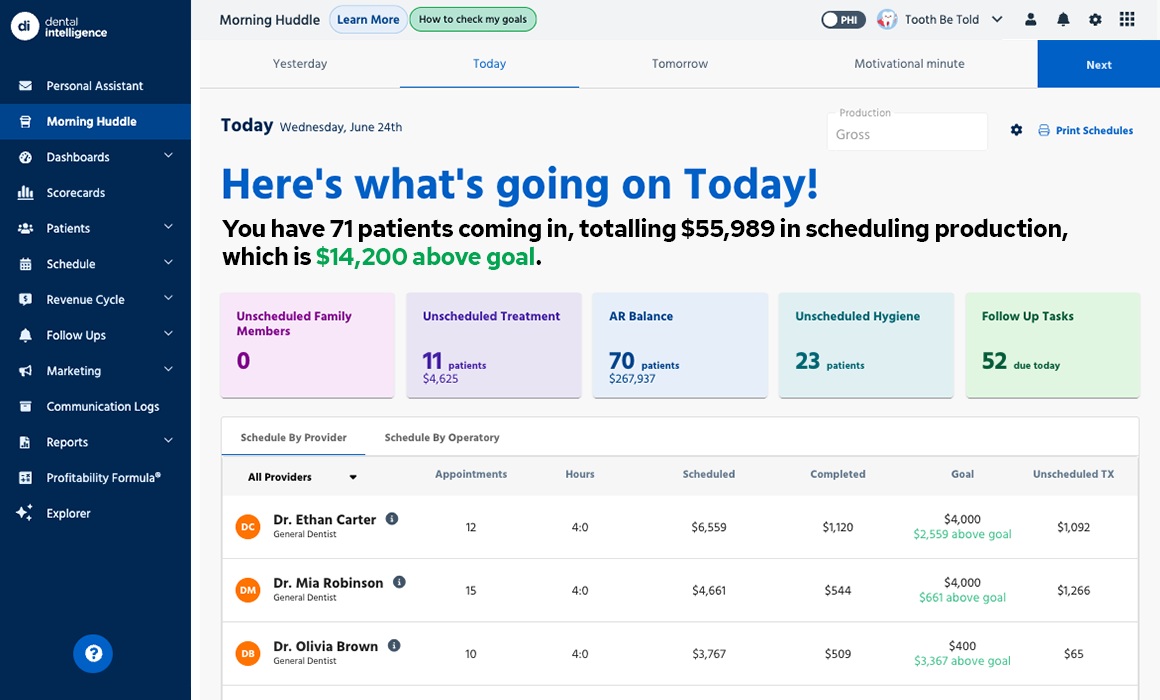Screen dimensions: 1160x700
Task: Click the Personal Assistant envelope icon
Action: tap(25, 86)
